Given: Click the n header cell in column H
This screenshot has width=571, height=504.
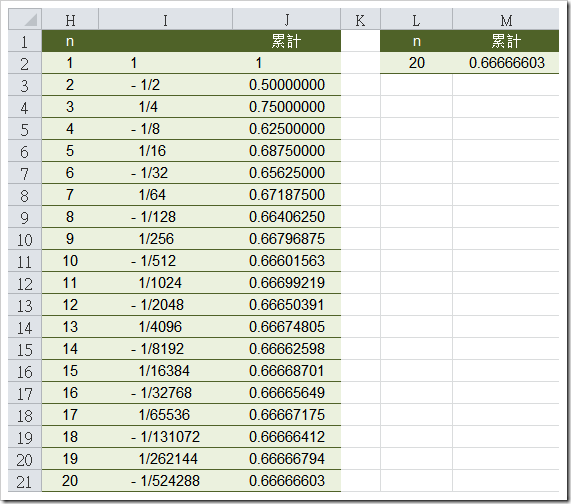Looking at the screenshot, I should [x=70, y=41].
